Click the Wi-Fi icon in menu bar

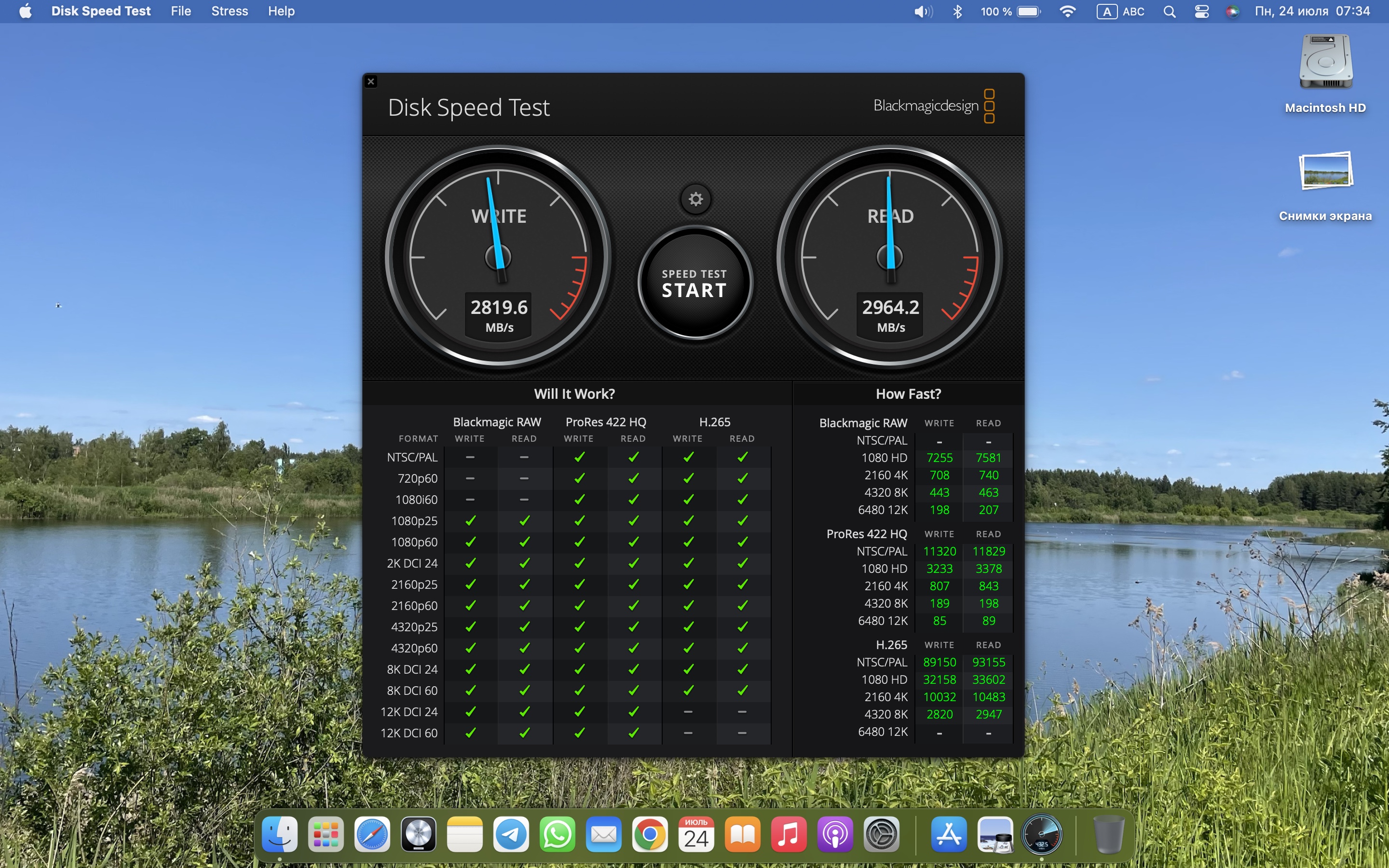(1067, 12)
